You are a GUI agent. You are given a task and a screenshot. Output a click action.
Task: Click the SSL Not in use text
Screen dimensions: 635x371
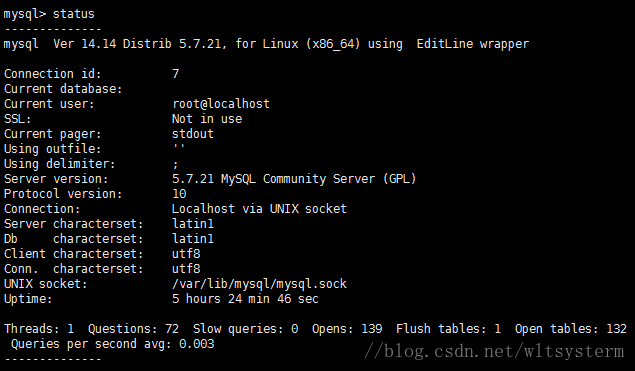[207, 119]
